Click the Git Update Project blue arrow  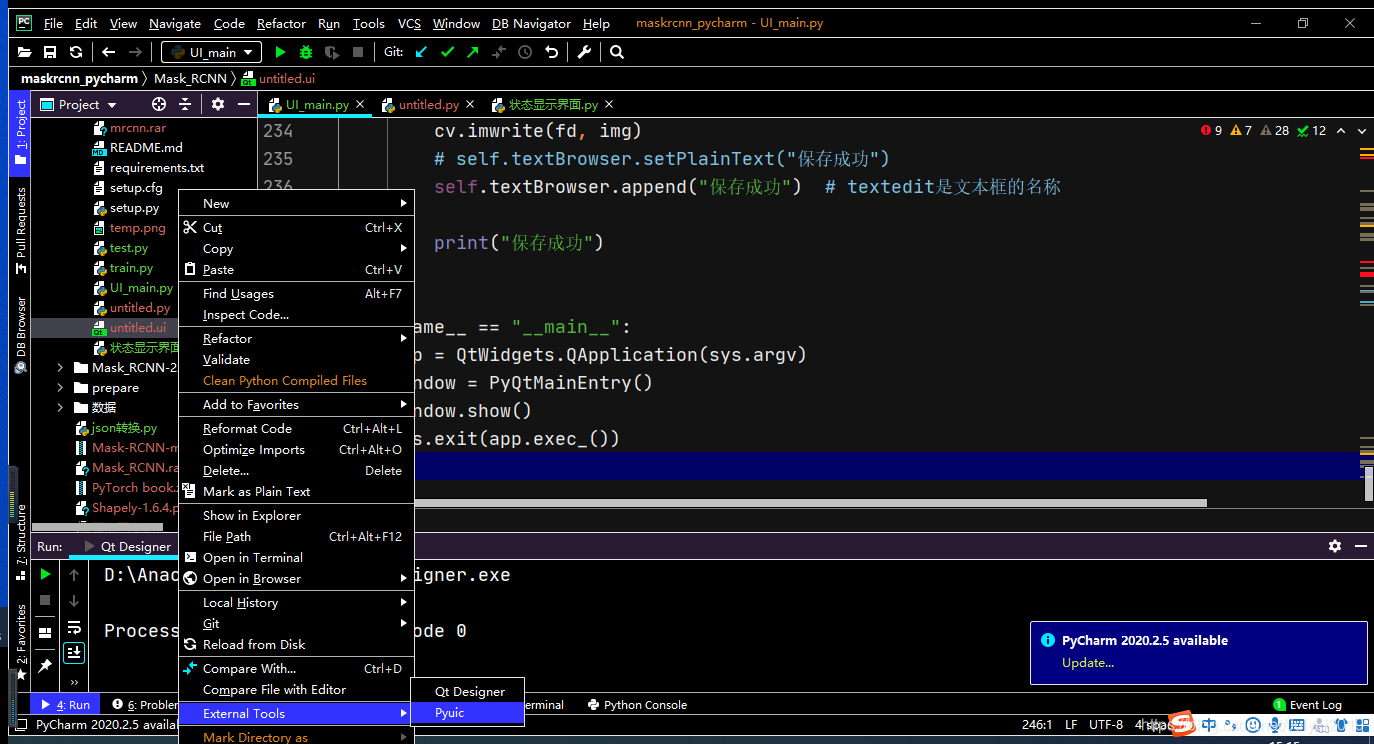(421, 52)
